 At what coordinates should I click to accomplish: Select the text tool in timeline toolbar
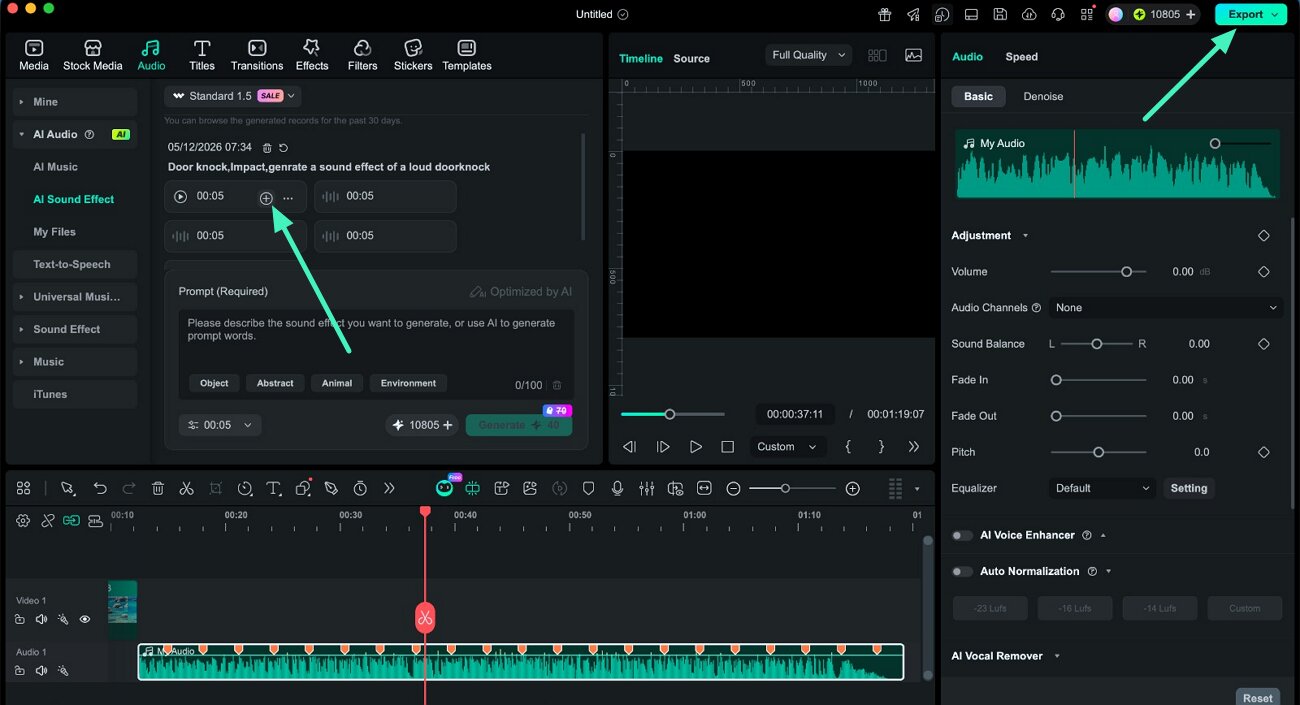[x=273, y=488]
